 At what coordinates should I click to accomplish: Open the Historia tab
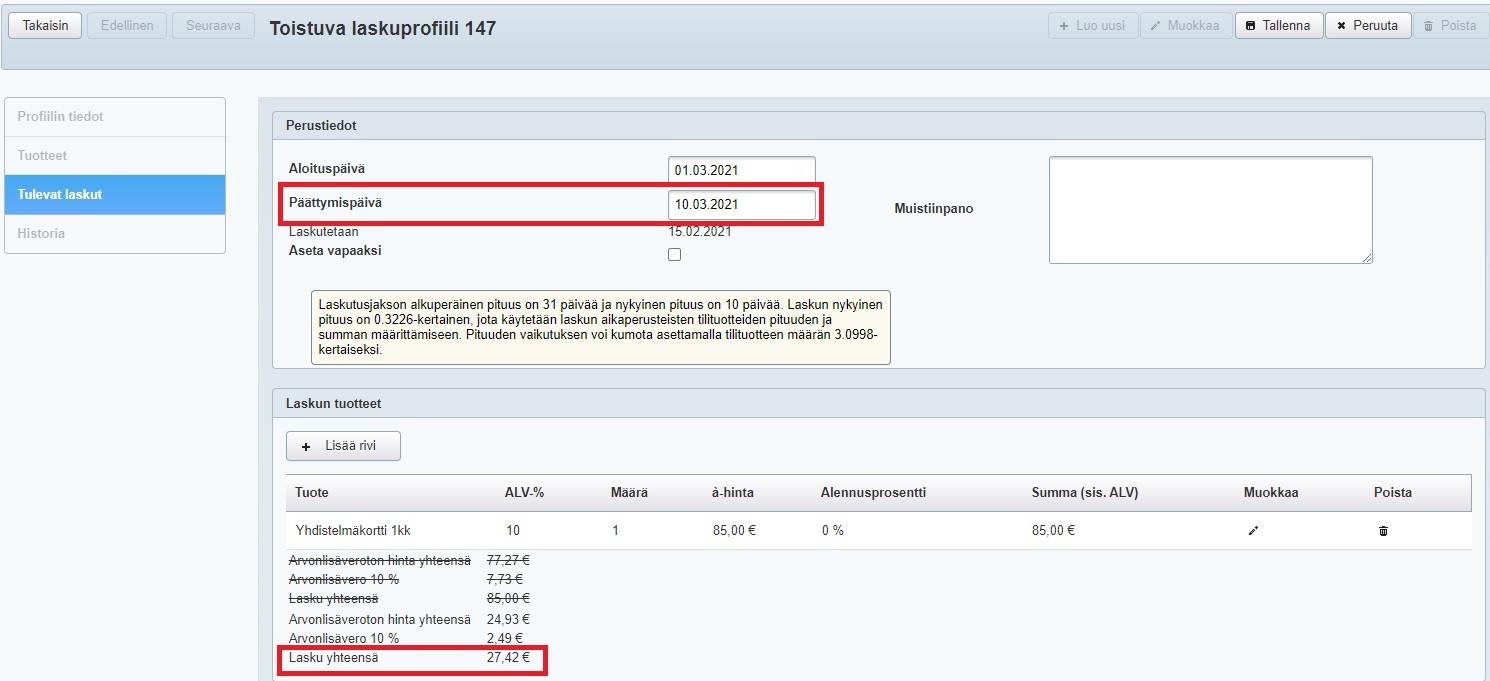click(115, 234)
